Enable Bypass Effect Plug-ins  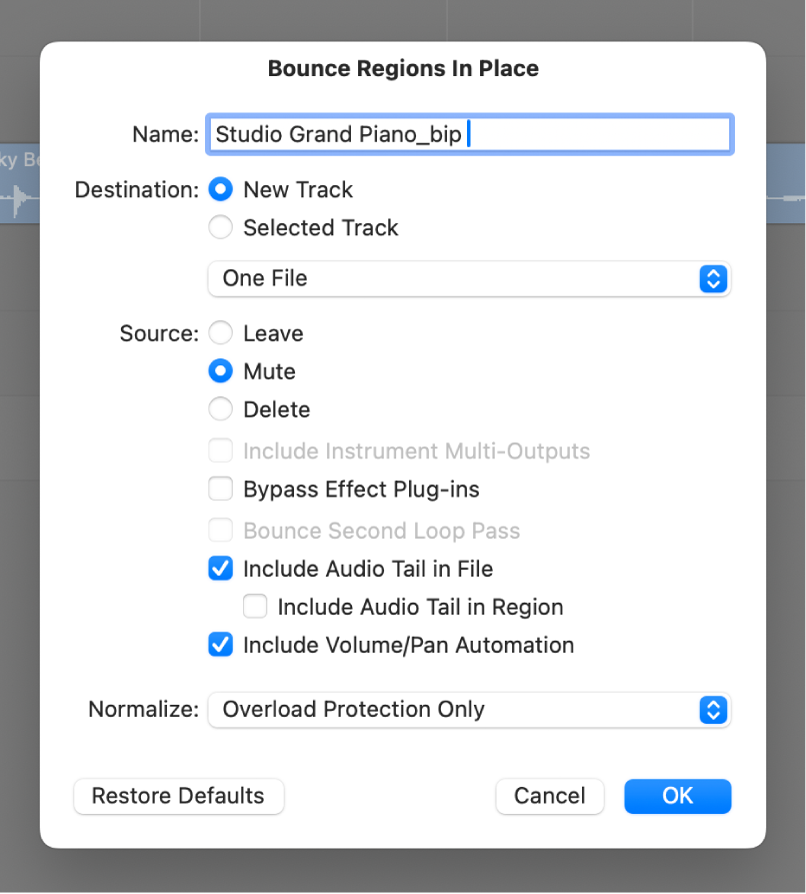(x=220, y=489)
